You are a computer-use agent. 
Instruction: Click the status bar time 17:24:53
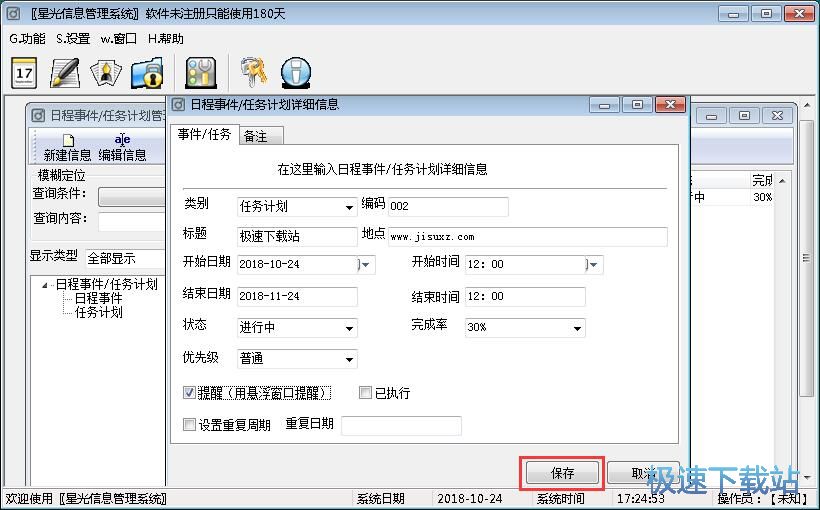click(640, 498)
